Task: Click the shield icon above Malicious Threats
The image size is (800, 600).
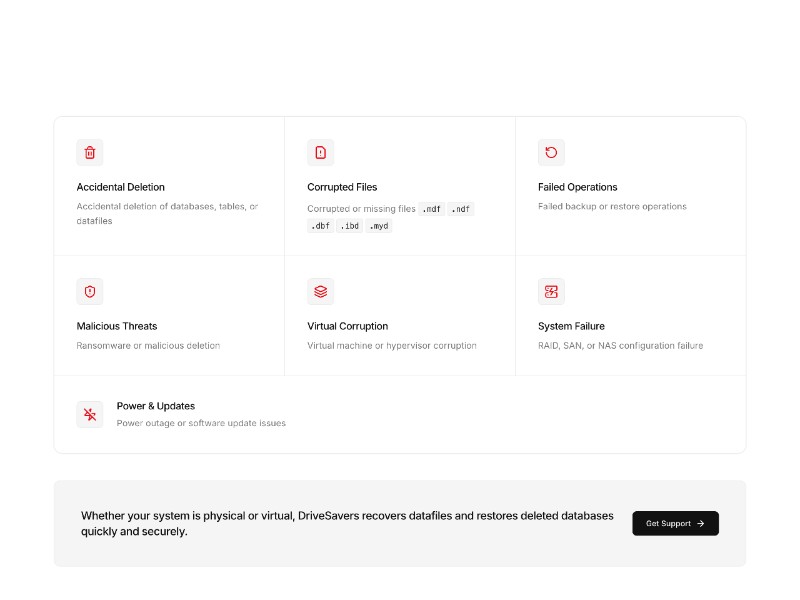Action: coord(90,291)
